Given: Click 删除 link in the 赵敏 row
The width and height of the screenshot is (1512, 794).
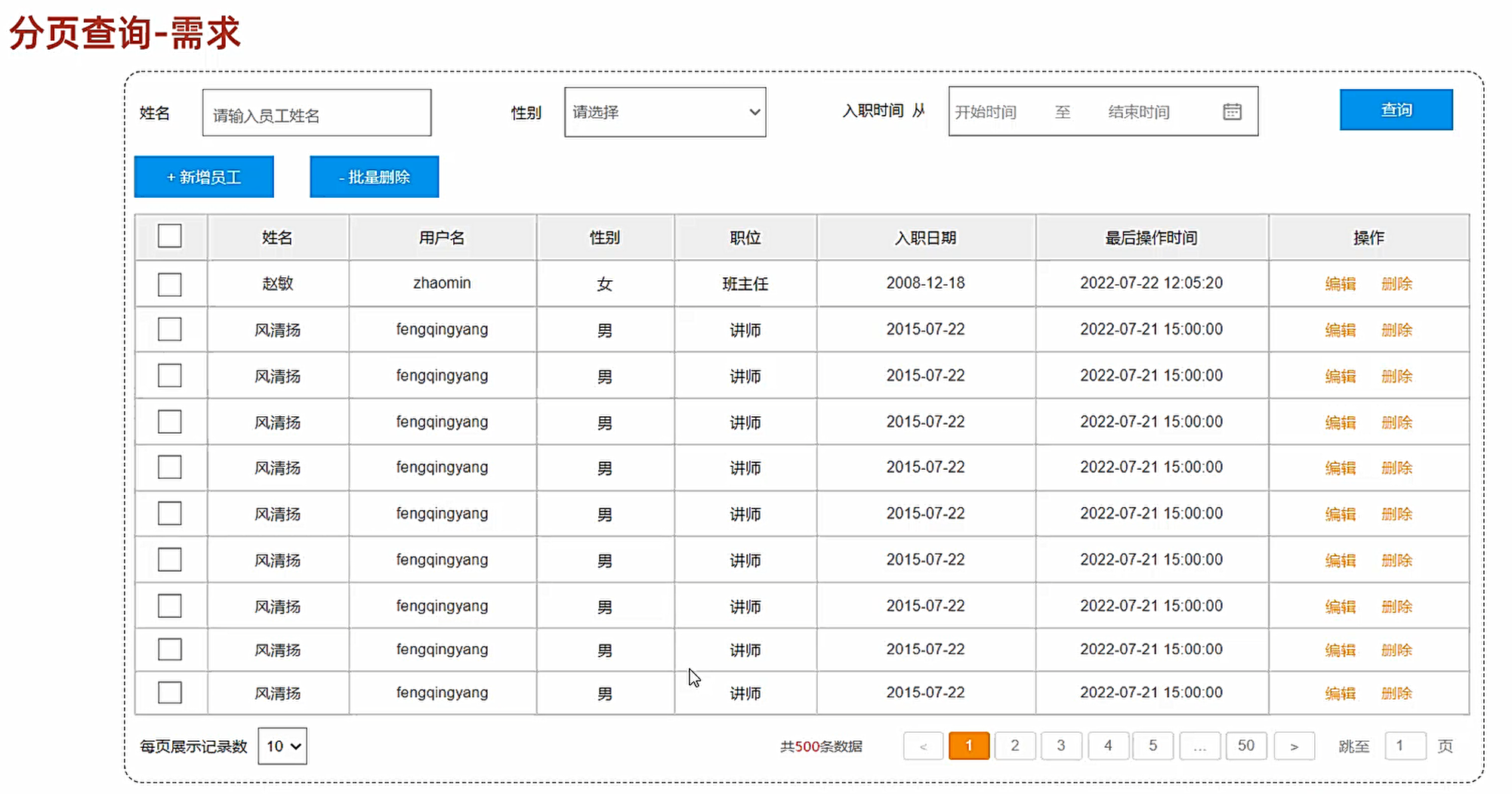Looking at the screenshot, I should (1396, 283).
